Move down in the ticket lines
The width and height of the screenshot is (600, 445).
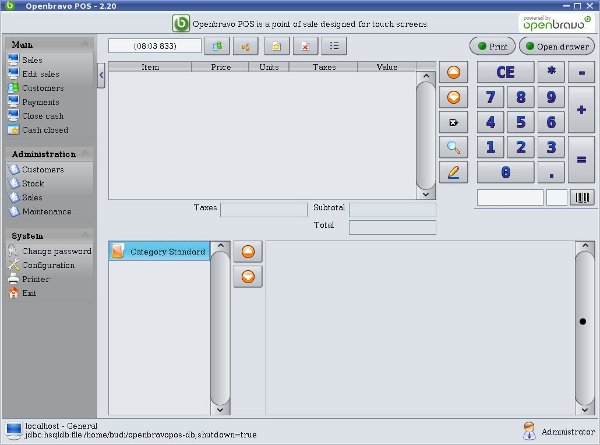pos(453,97)
